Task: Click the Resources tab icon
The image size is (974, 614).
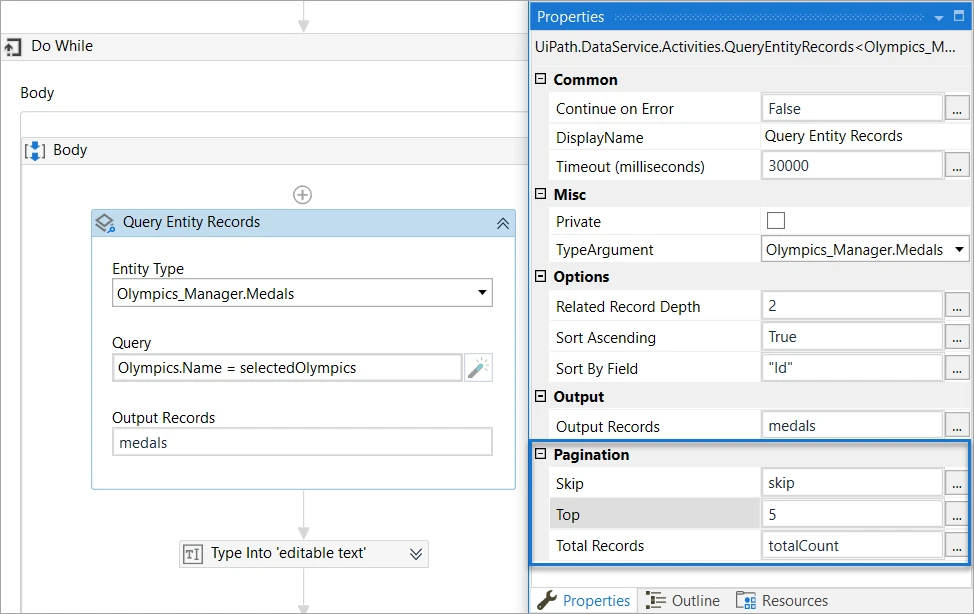Action: [745, 600]
